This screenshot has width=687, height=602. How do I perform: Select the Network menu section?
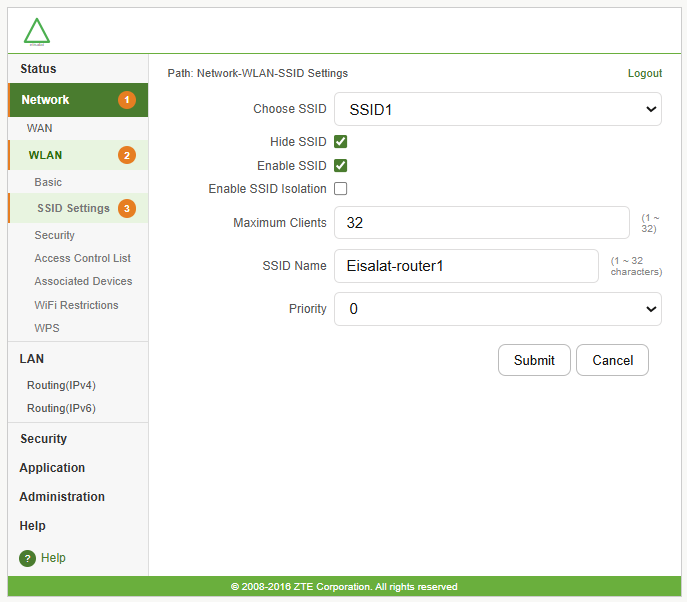[78, 100]
